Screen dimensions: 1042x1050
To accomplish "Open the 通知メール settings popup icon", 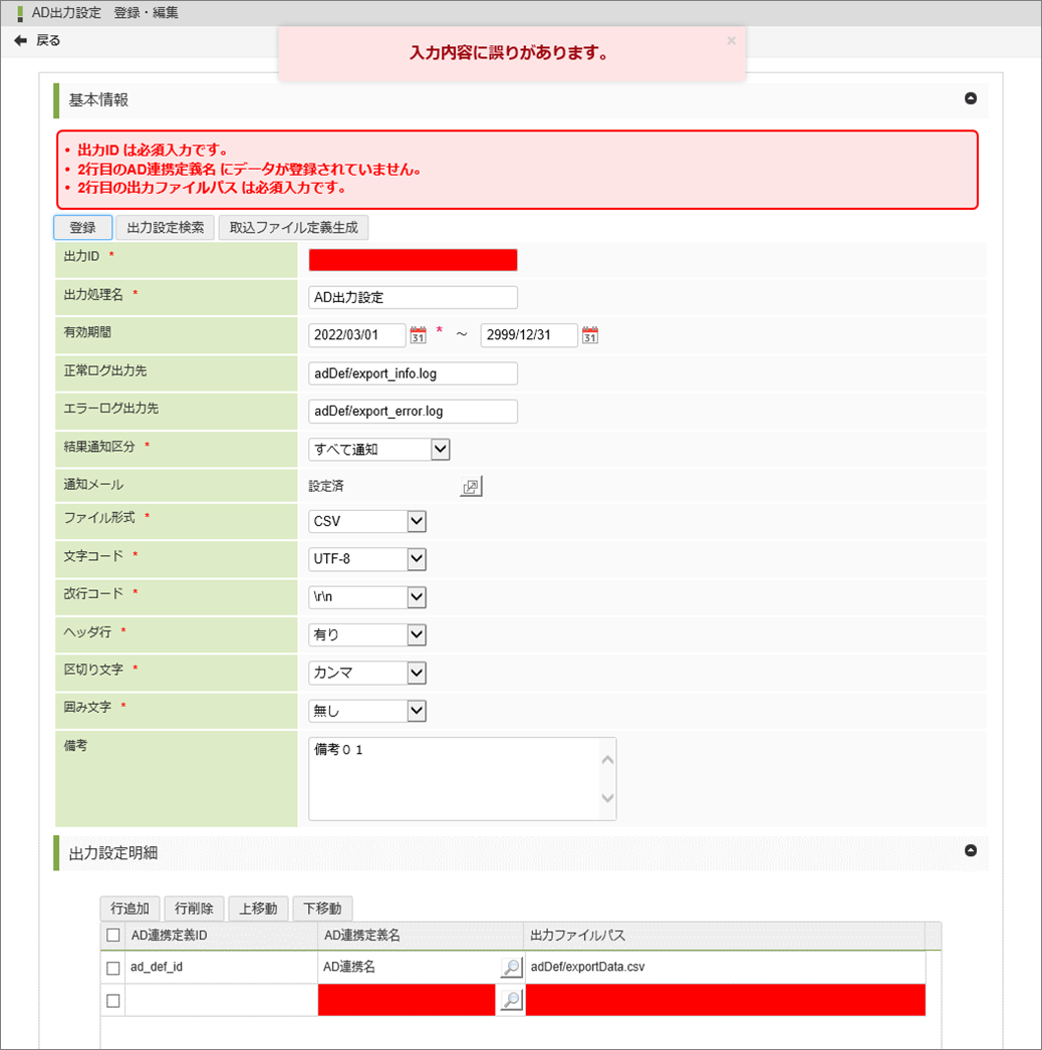I will click(x=471, y=487).
